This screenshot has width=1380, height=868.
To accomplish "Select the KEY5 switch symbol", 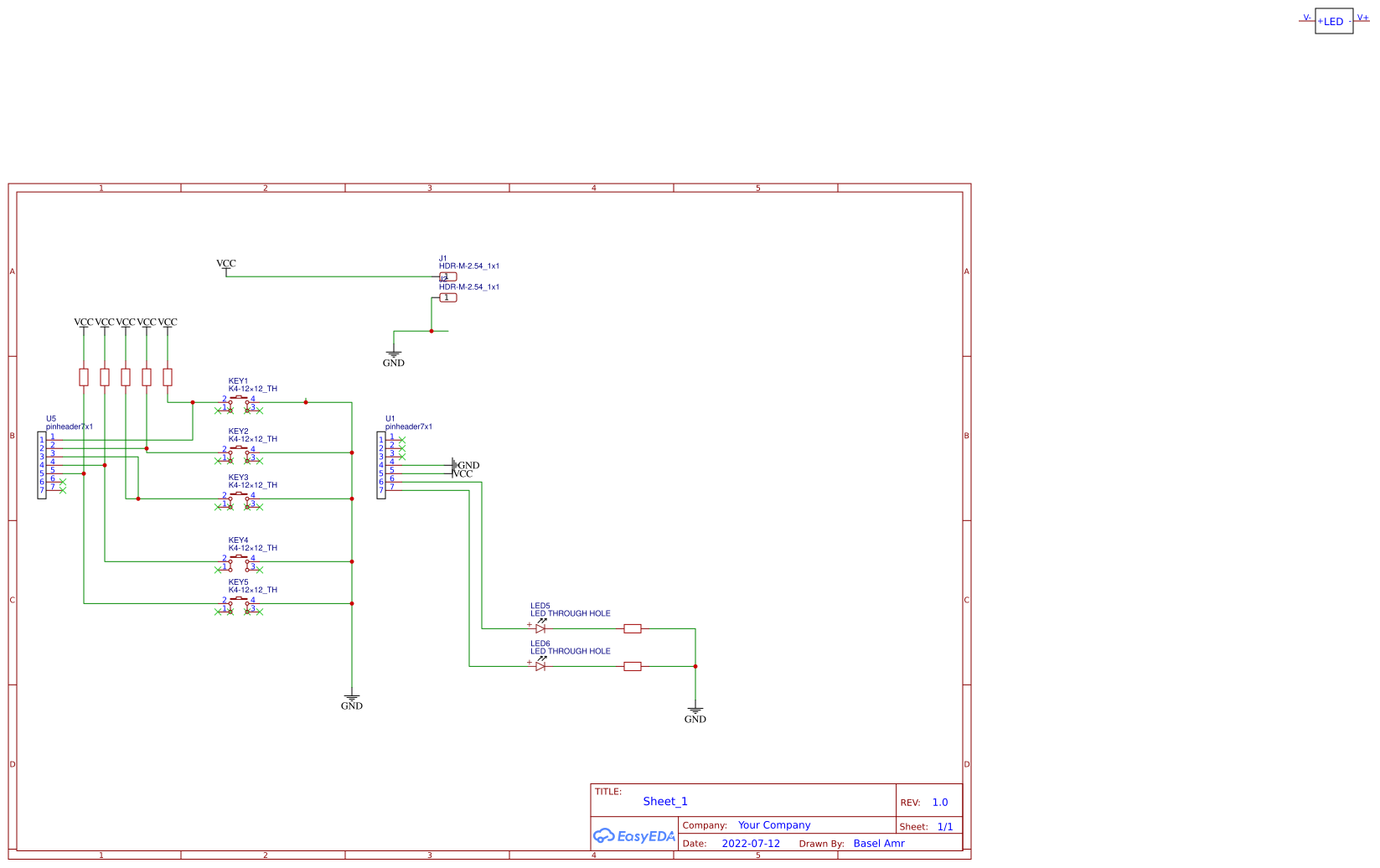I will [239, 604].
